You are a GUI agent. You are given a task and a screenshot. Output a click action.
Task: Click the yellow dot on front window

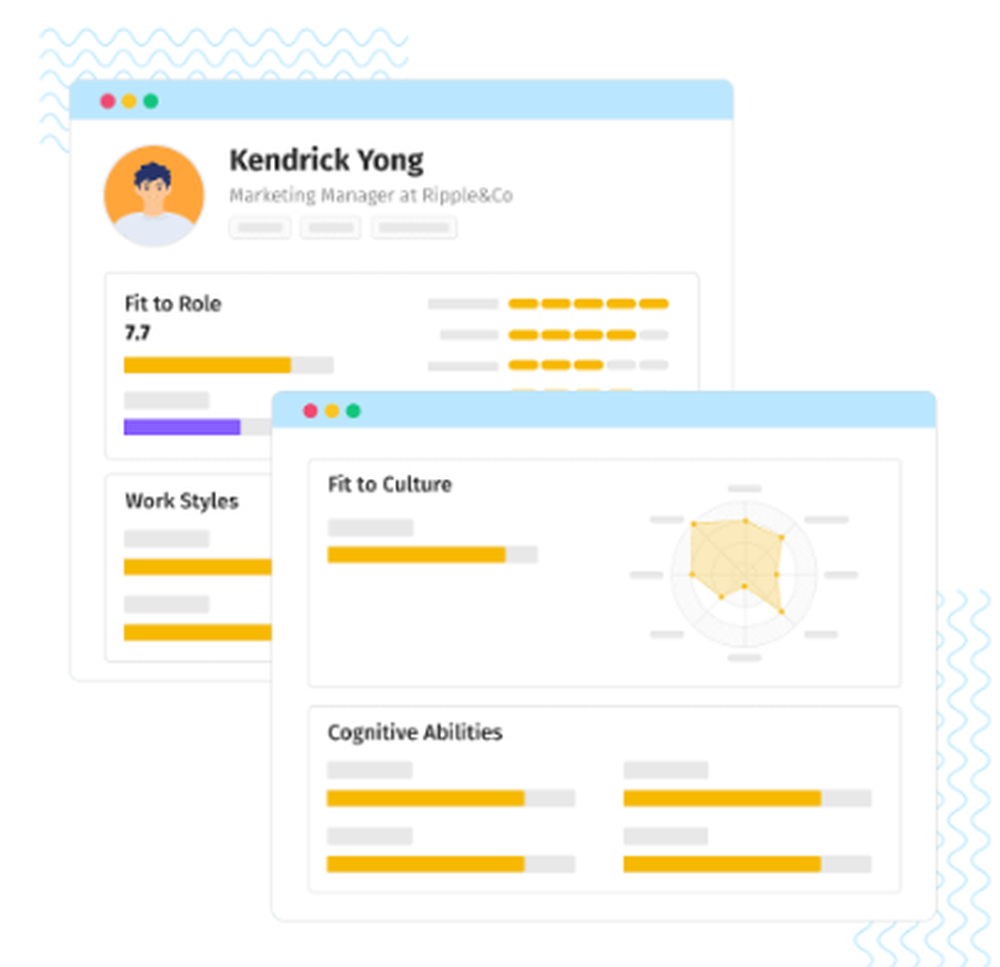332,411
